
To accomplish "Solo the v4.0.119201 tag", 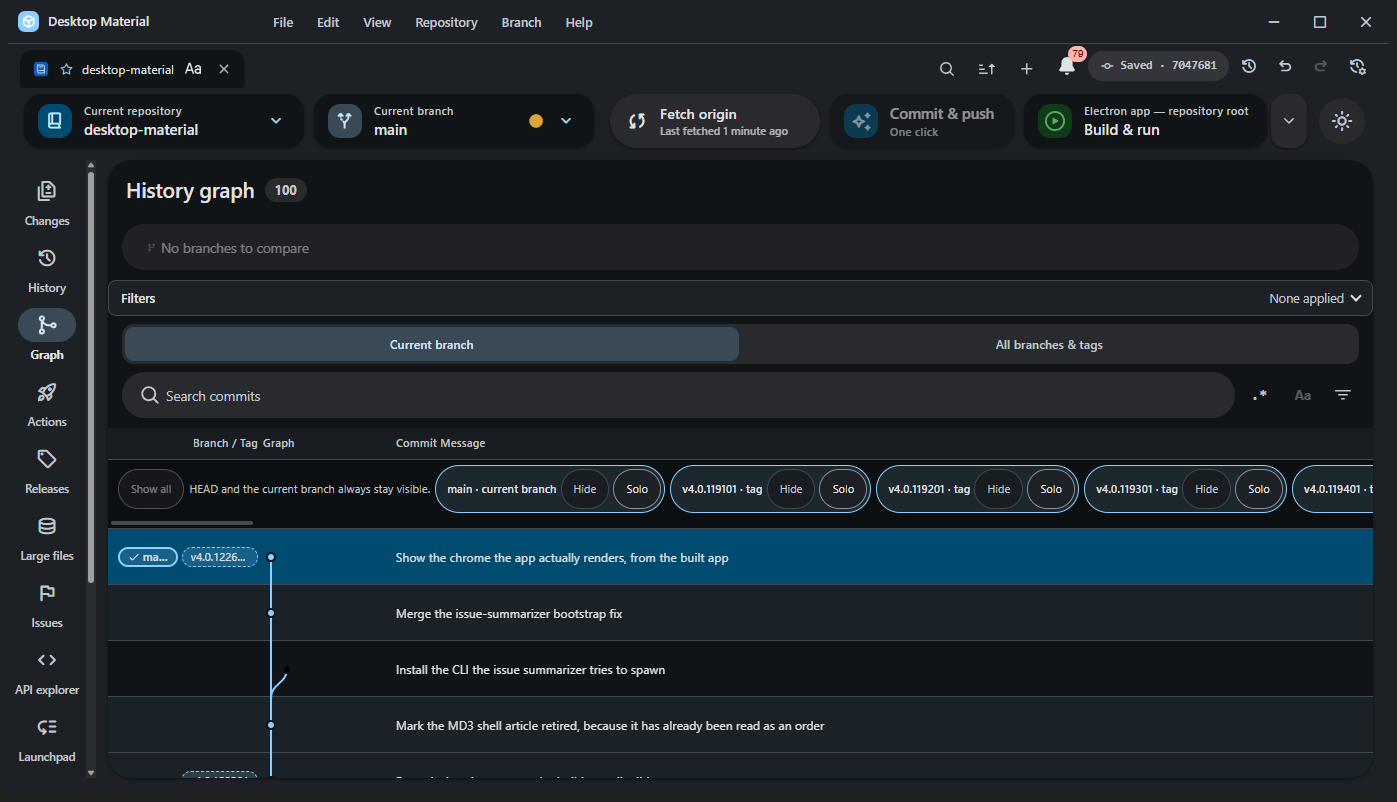I will pyautogui.click(x=1051, y=489).
